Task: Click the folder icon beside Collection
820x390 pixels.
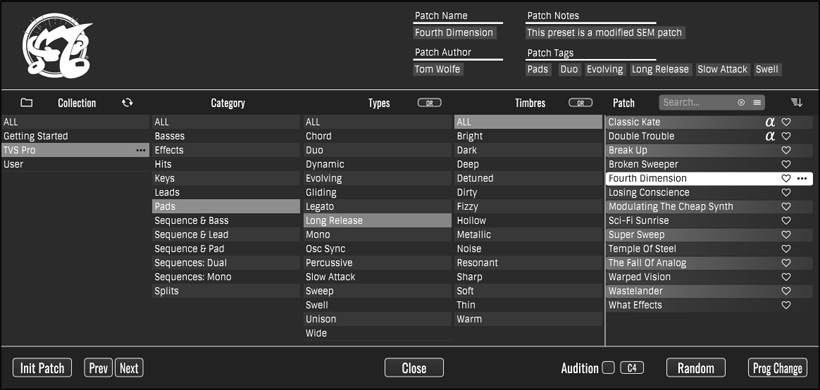Action: click(26, 102)
